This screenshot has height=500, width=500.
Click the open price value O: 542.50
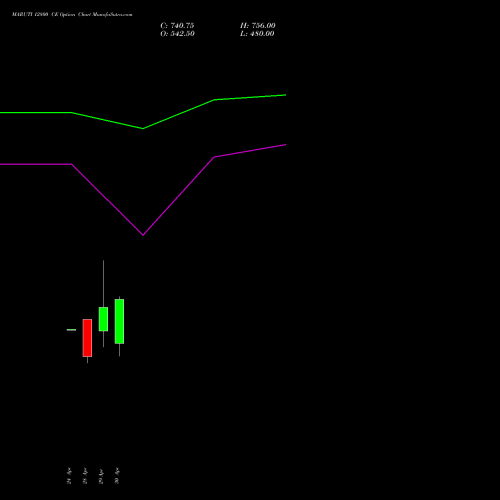[177, 34]
